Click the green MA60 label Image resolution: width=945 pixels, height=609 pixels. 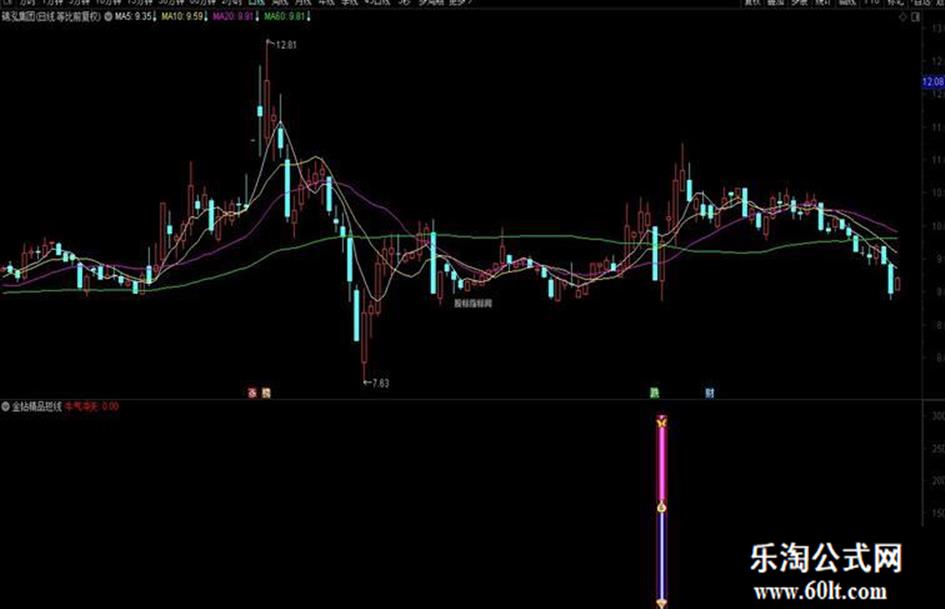click(285, 17)
